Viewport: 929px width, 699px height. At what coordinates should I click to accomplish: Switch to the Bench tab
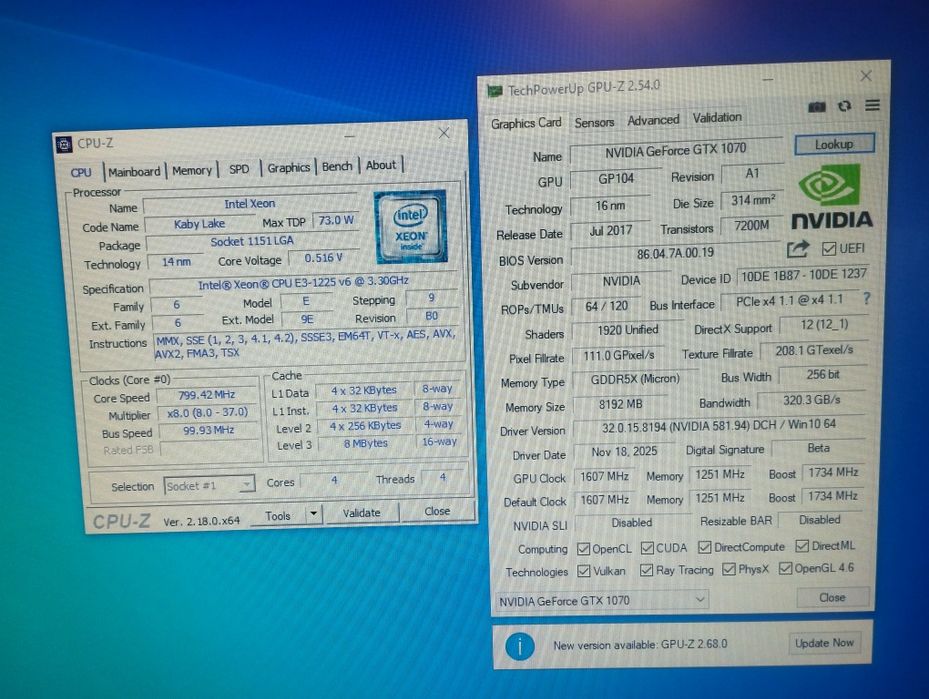point(337,166)
